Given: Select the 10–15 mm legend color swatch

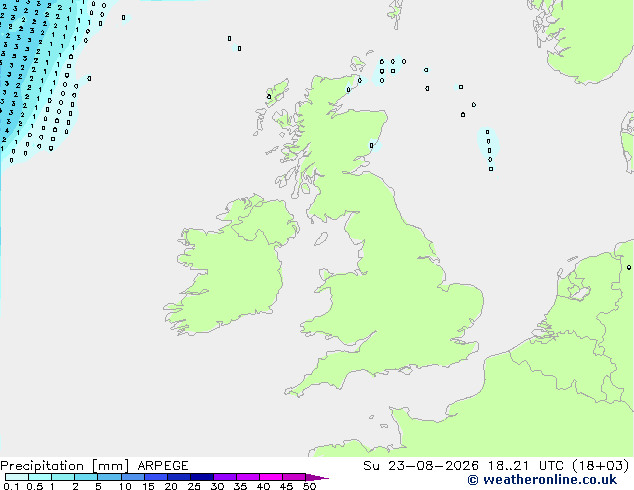Looking at the screenshot, I should click(133, 477).
